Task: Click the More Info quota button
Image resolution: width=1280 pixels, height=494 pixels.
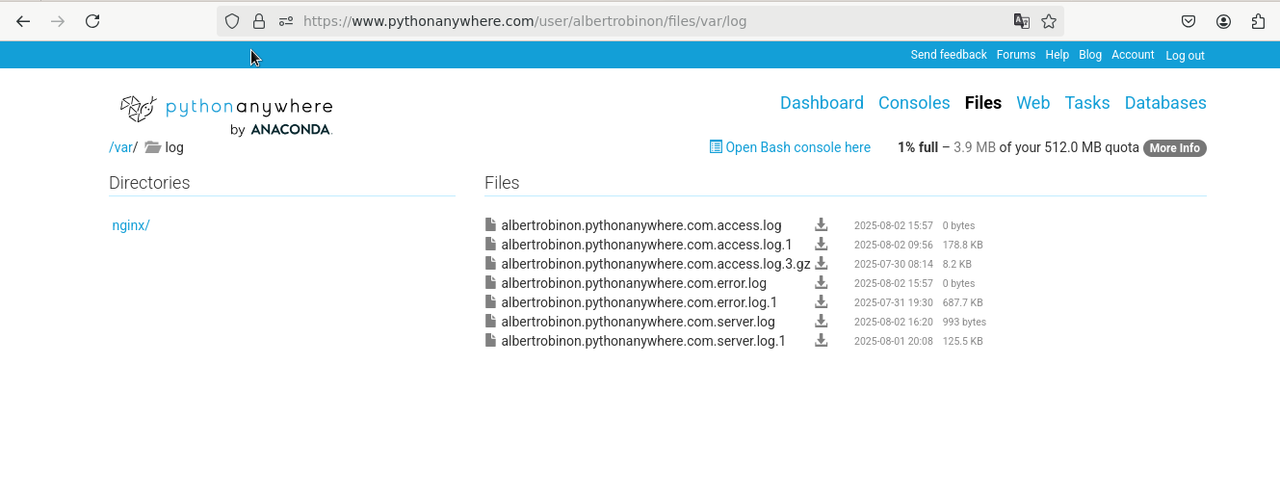Action: coord(1175,148)
